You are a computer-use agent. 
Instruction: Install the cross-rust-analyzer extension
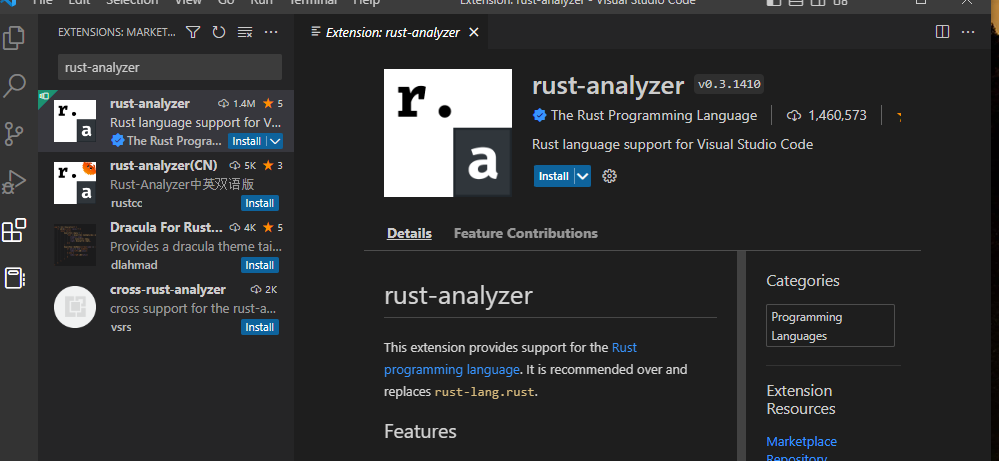pos(260,327)
